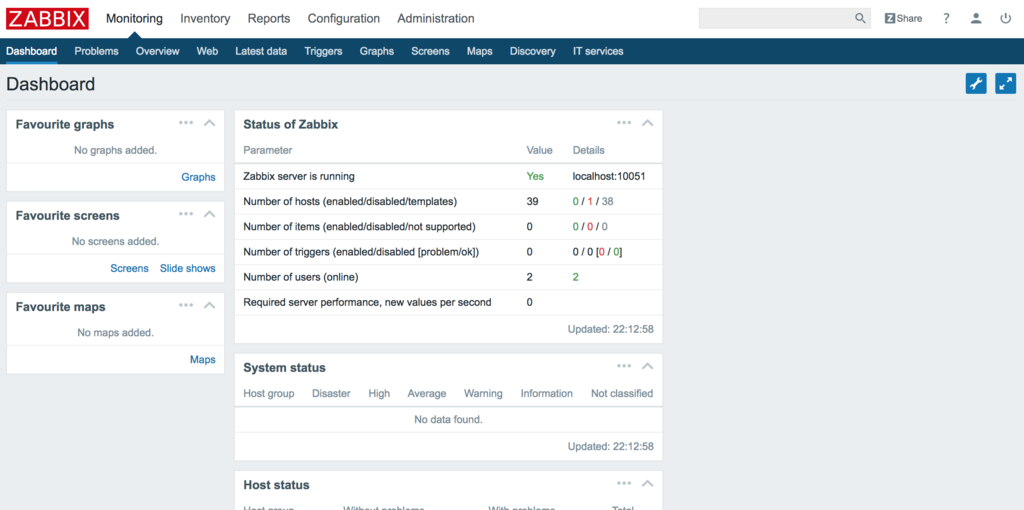Open the Administration menu

(436, 19)
